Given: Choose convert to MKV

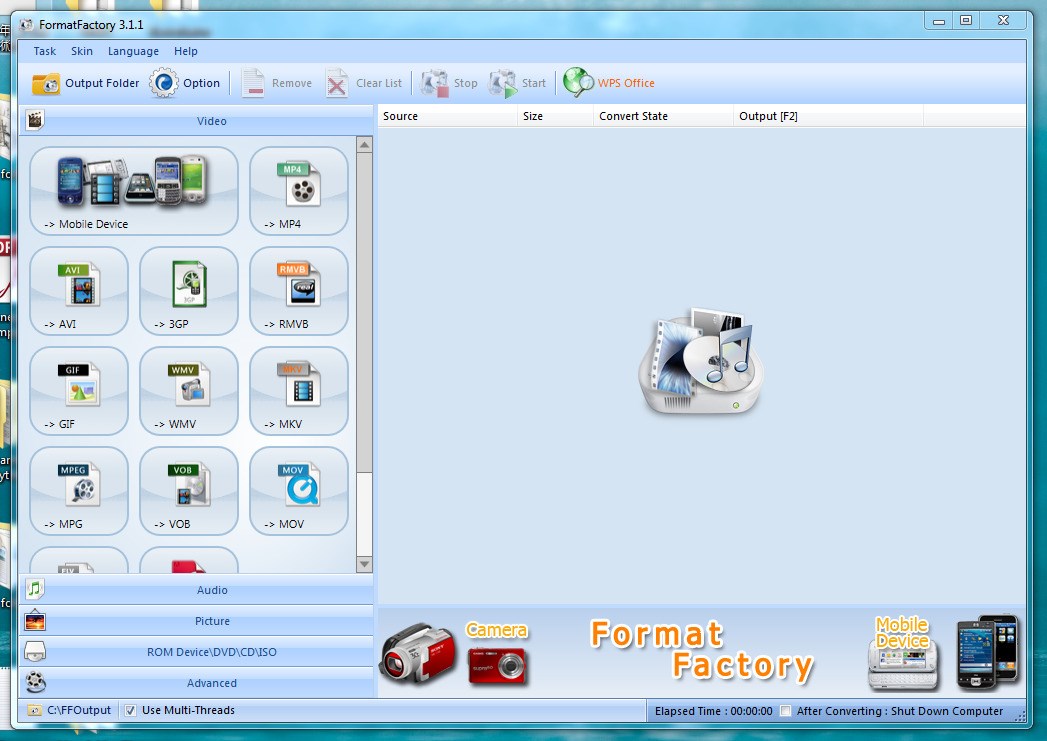Looking at the screenshot, I should [x=298, y=391].
